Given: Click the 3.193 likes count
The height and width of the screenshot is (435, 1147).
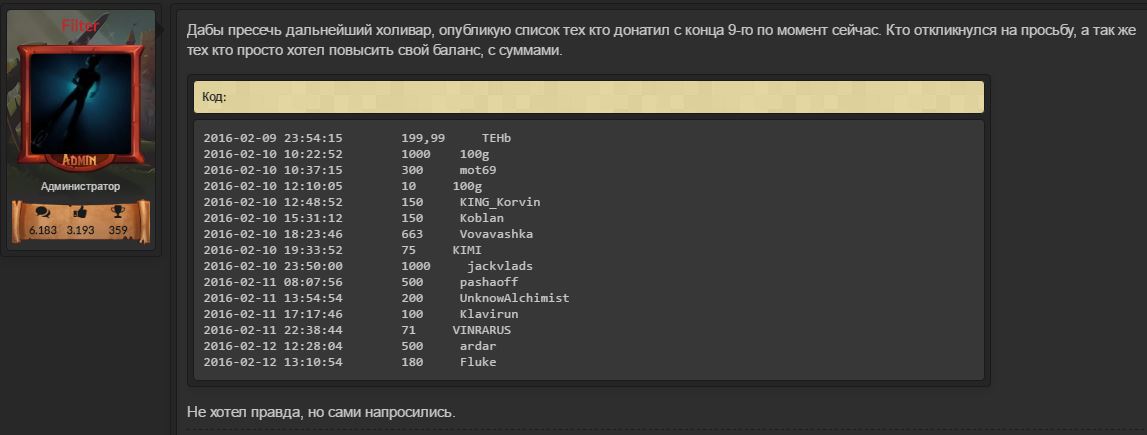Looking at the screenshot, I should coord(80,230).
